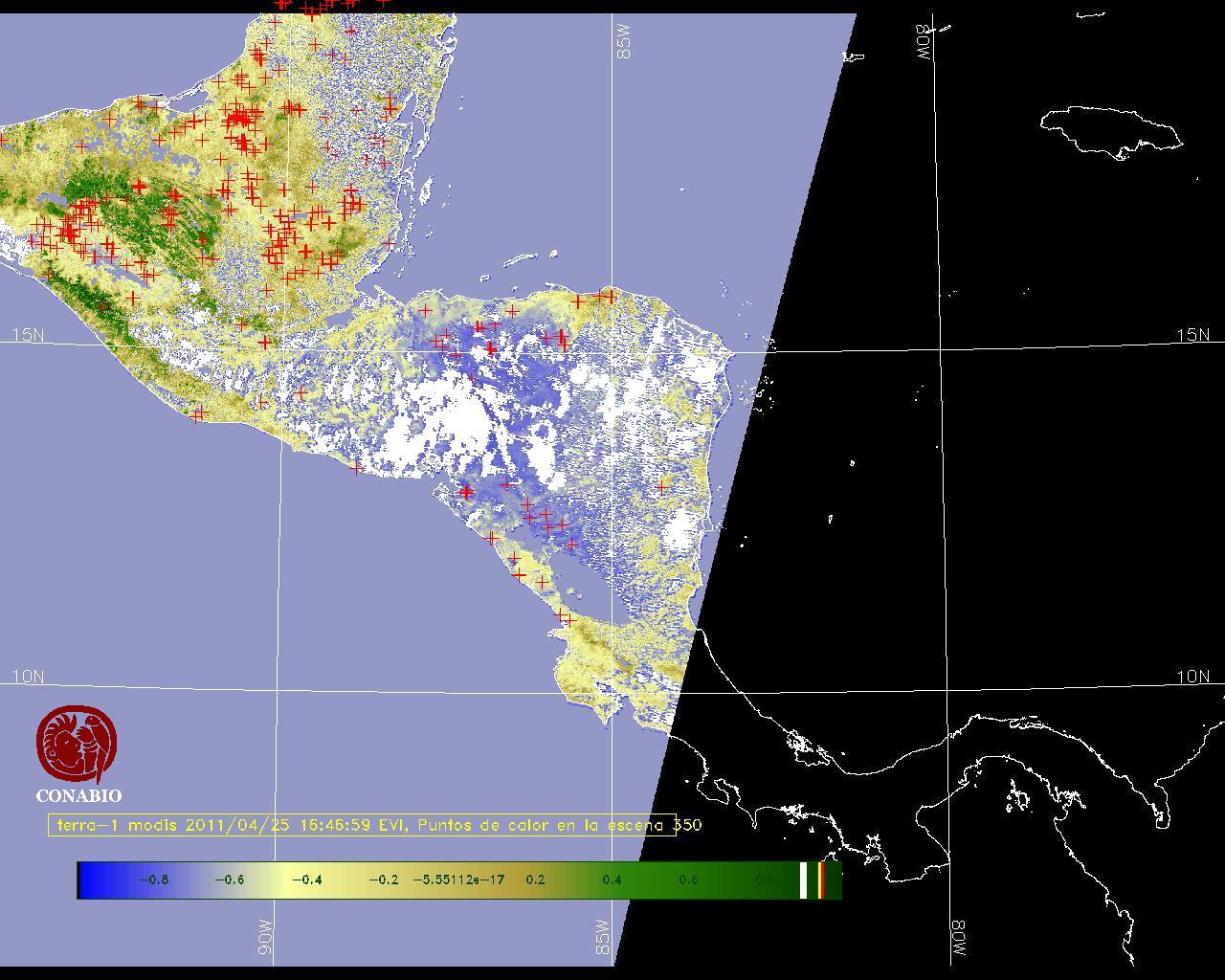1225x980 pixels.
Task: Click the 10N label on left edge
Action: tap(28, 677)
